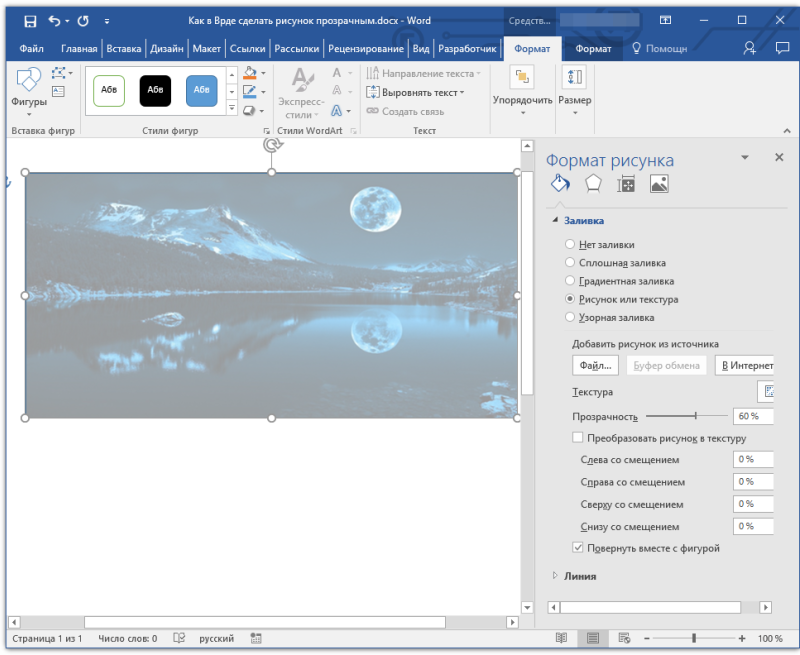Click the shape fill paint bucket icon
Screen dimensions: 800x655
(x=249, y=73)
